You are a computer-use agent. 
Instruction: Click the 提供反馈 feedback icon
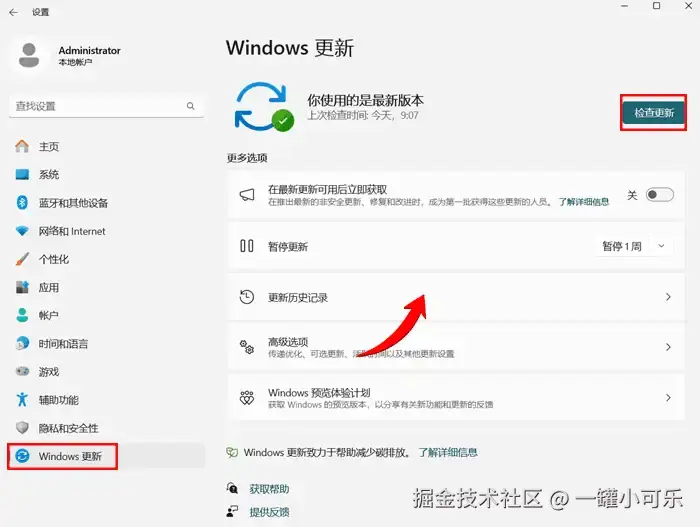click(x=232, y=511)
